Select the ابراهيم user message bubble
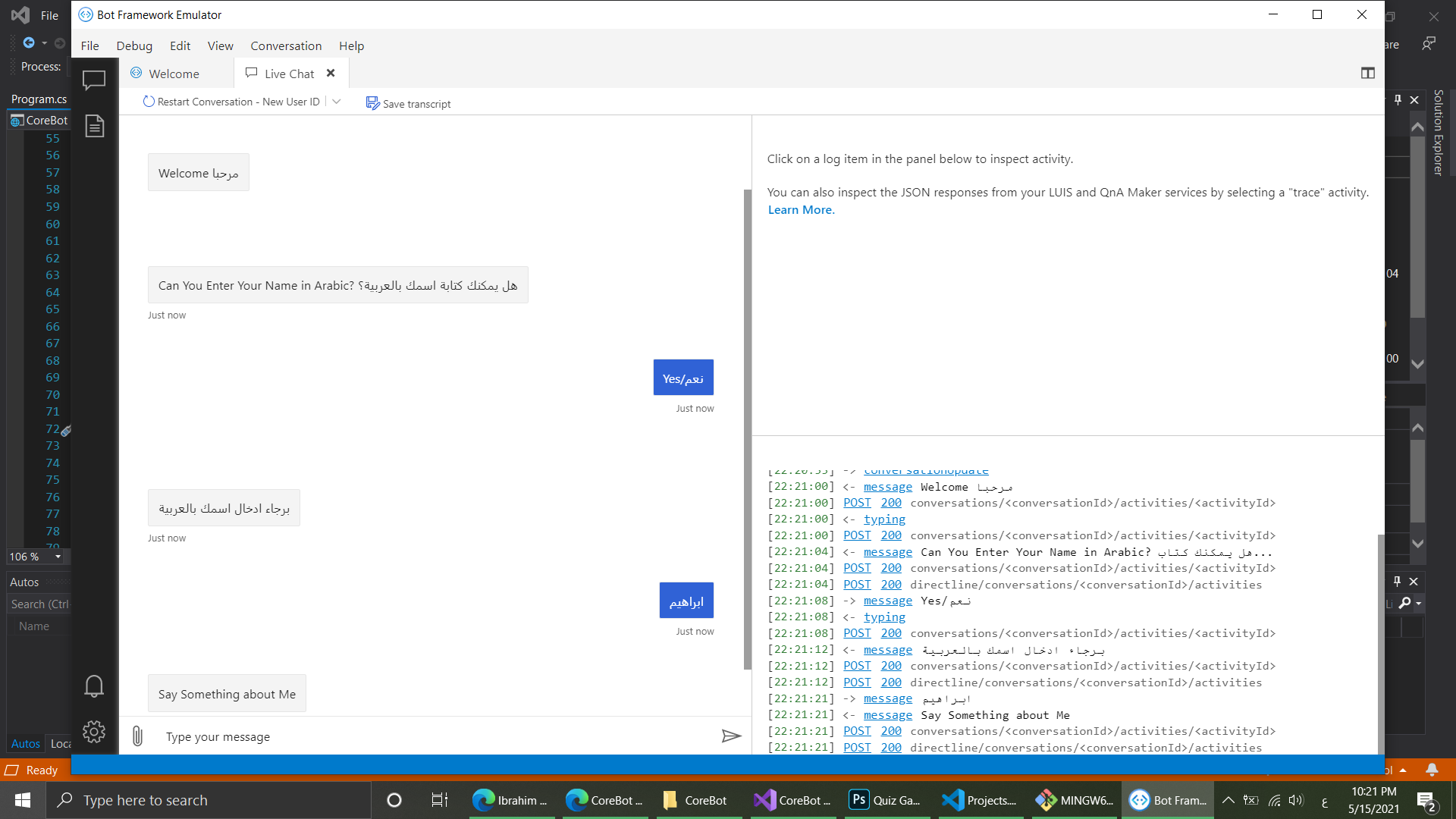 686,601
